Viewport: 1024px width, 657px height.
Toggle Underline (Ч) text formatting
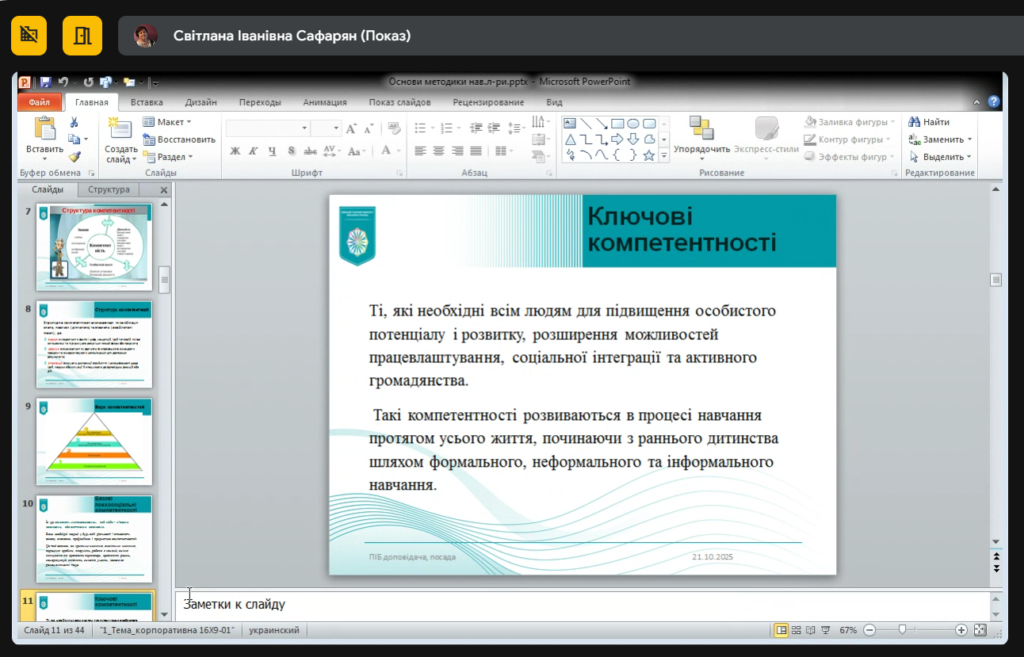[x=272, y=151]
